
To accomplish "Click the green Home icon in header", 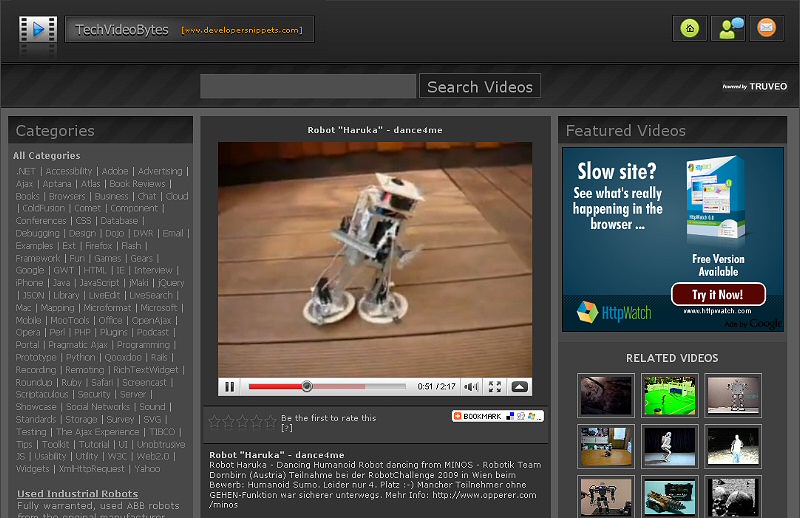I will pos(690,28).
